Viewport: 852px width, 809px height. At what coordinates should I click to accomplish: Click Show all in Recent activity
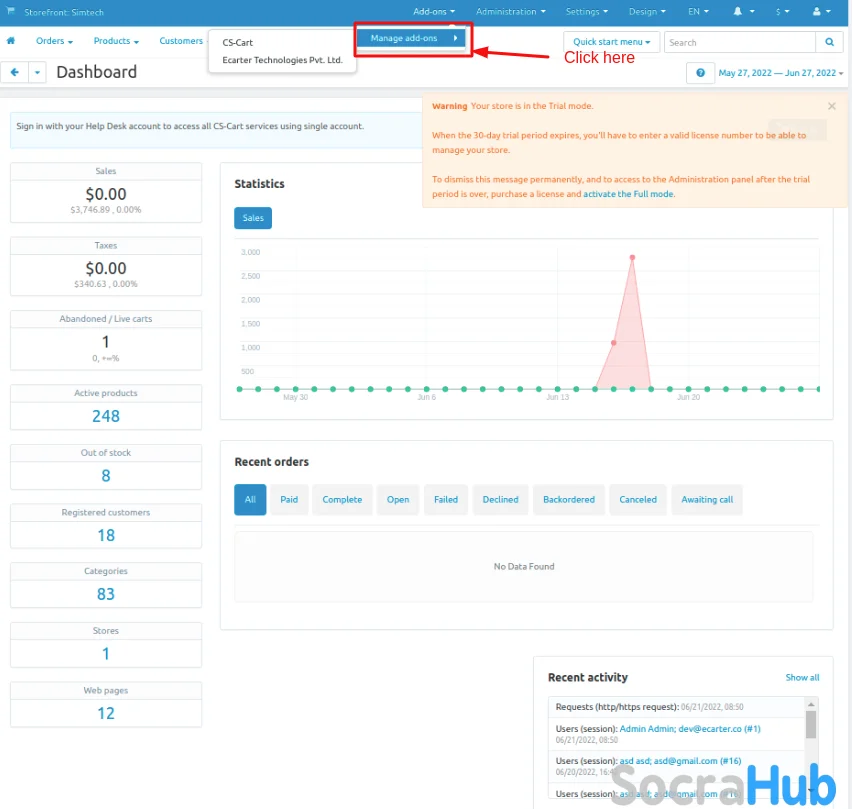click(x=802, y=678)
